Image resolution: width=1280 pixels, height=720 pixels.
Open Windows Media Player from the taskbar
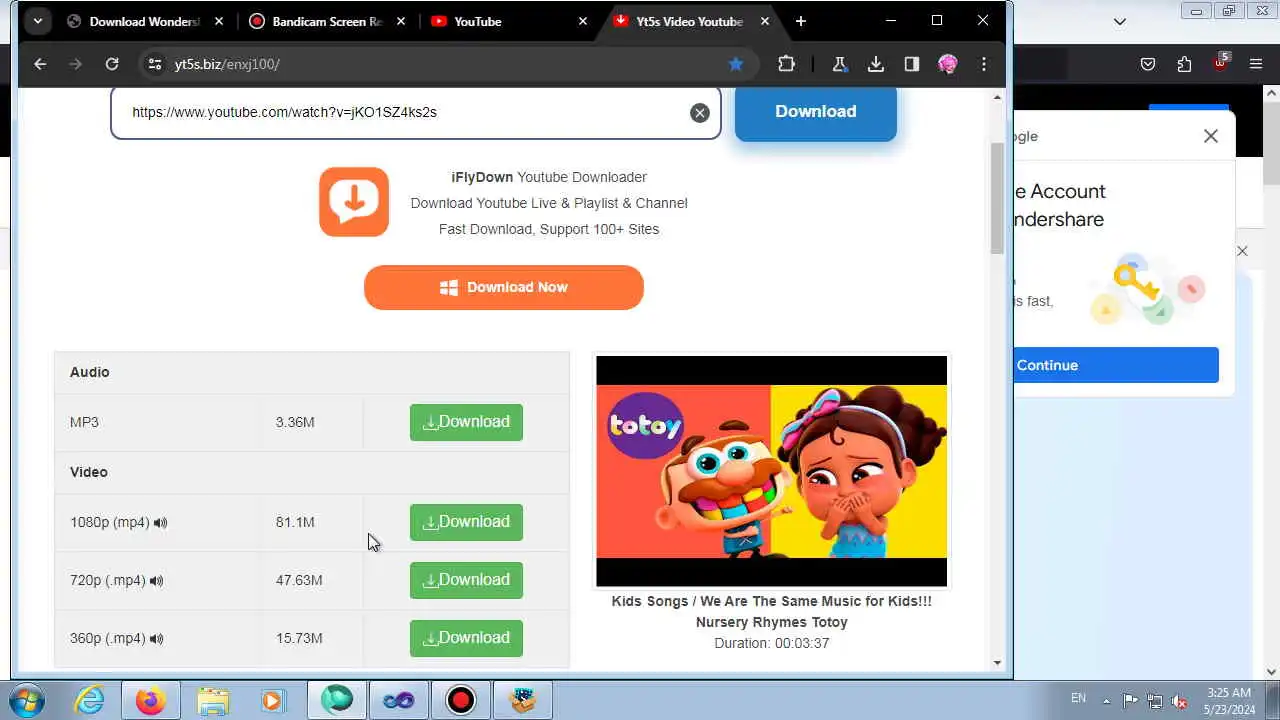272,700
